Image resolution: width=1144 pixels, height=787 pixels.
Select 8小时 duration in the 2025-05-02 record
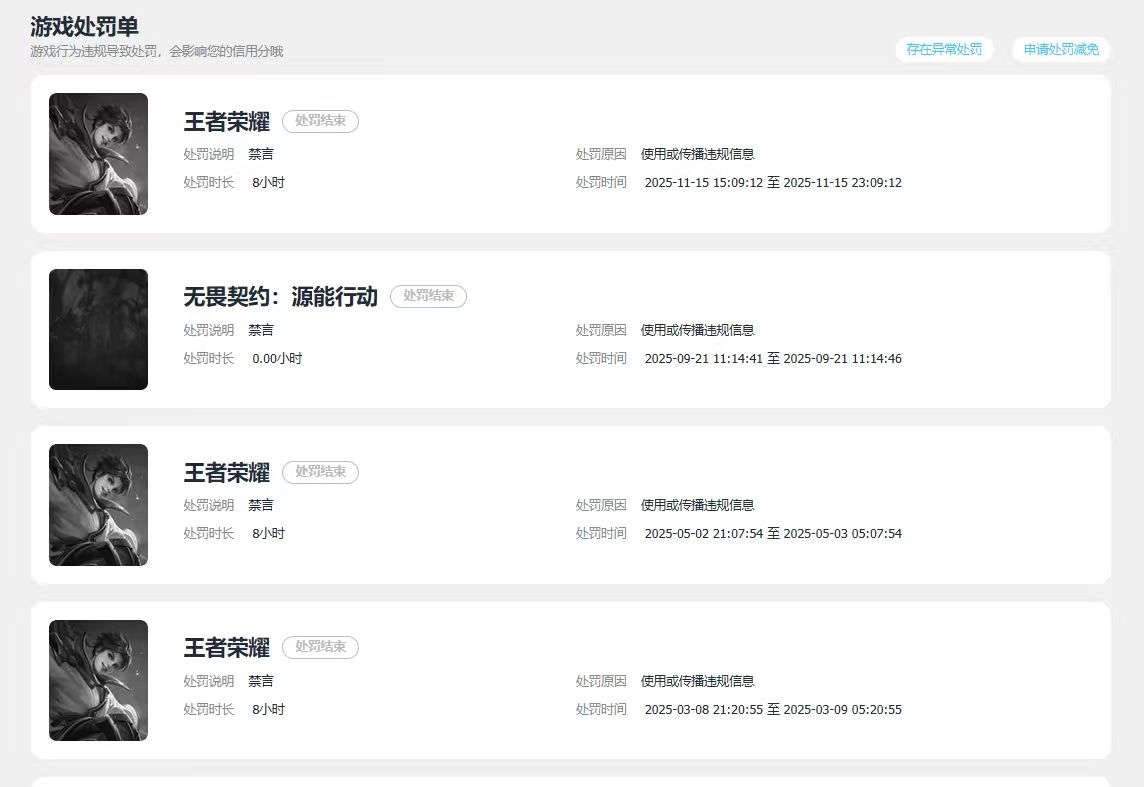pos(268,533)
